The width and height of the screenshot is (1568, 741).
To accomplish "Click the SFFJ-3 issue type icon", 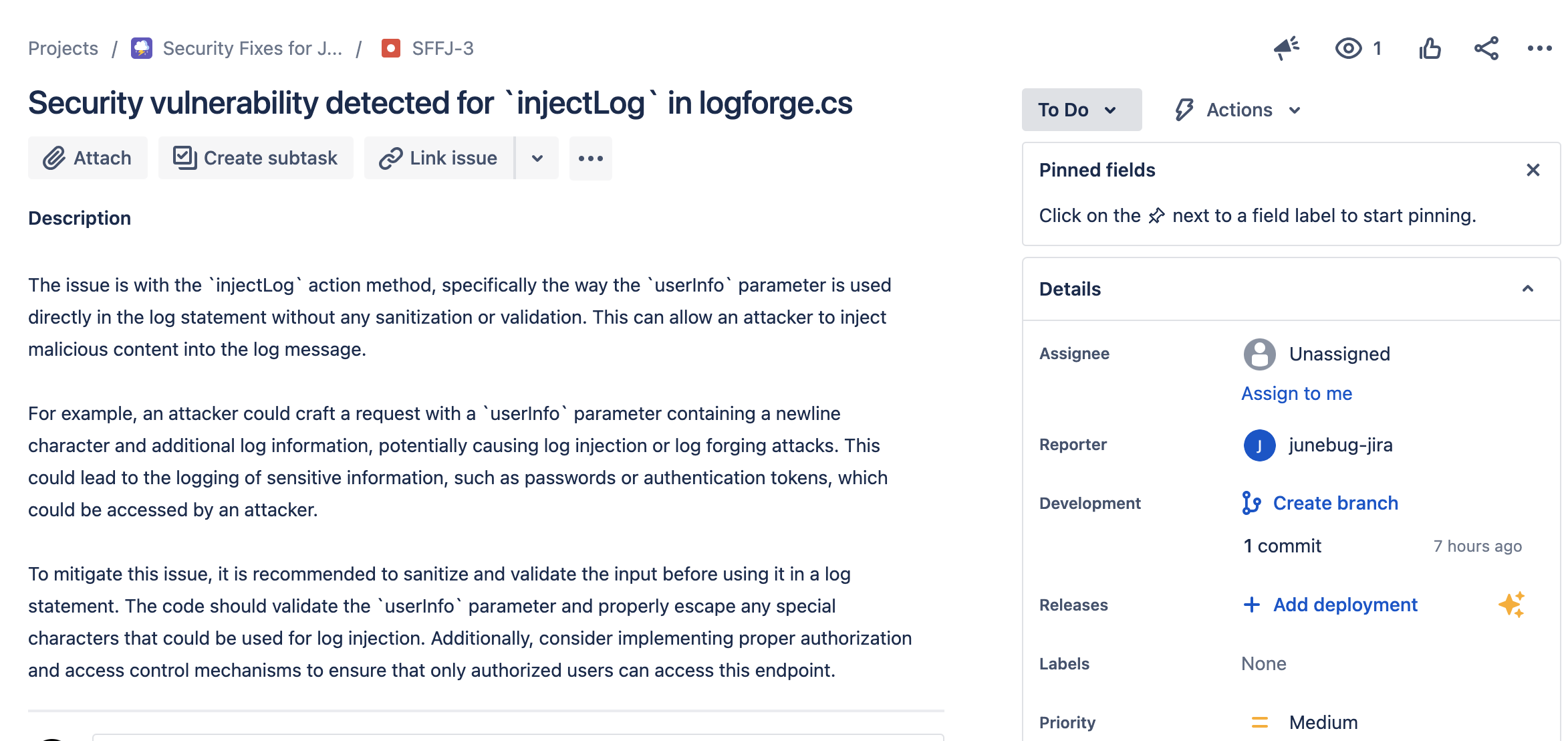I will [x=391, y=47].
